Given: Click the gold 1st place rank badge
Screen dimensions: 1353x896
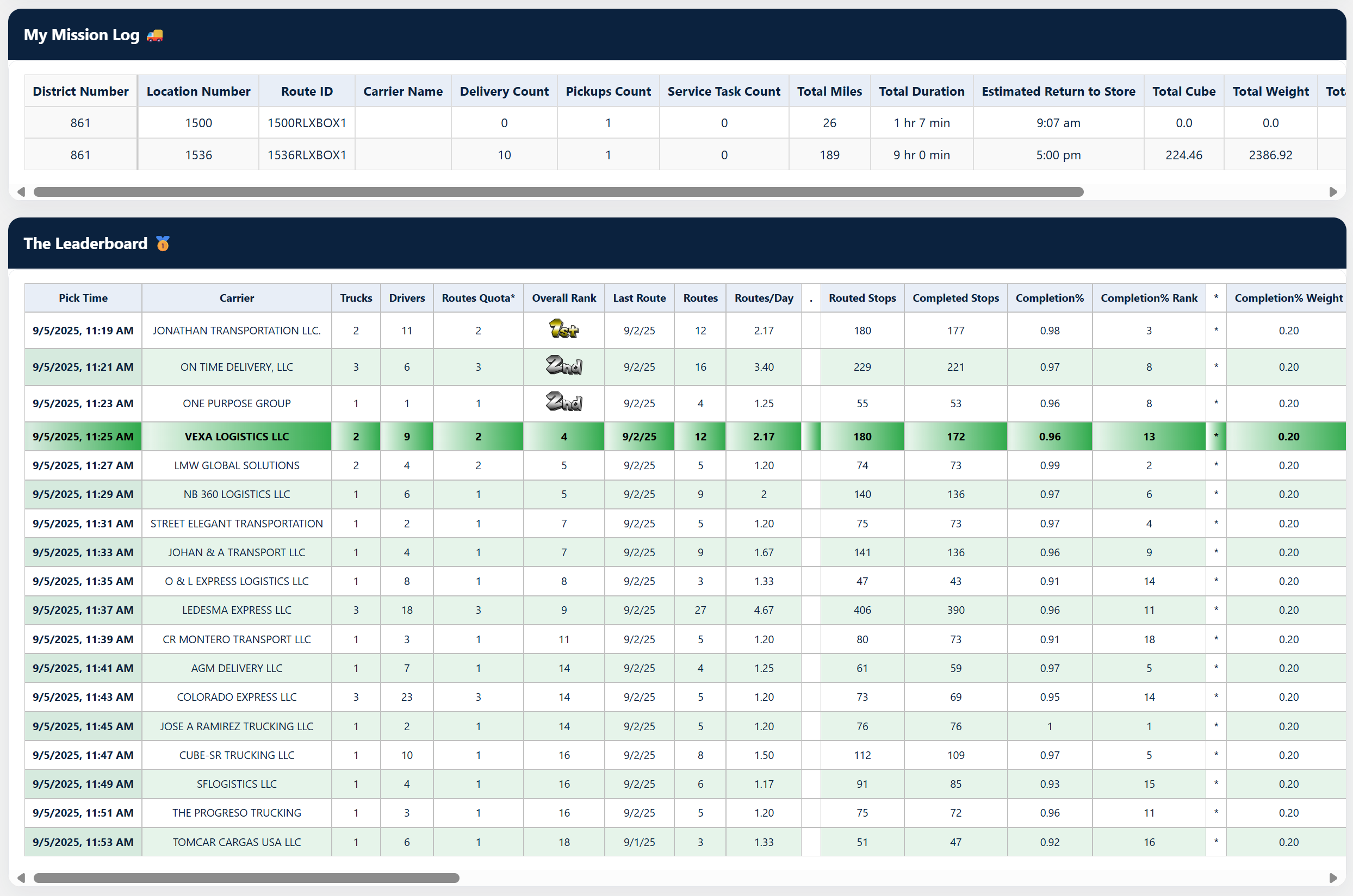Looking at the screenshot, I should 563,329.
